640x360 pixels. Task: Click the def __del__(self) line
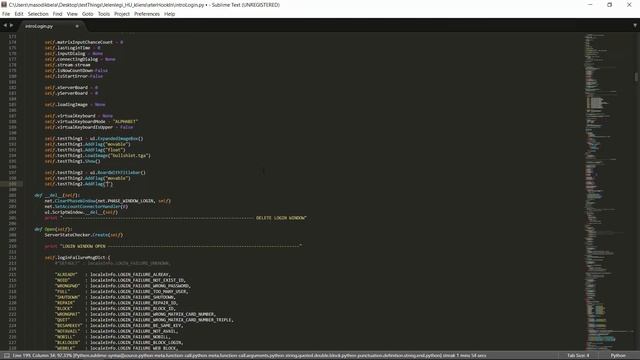[57, 195]
